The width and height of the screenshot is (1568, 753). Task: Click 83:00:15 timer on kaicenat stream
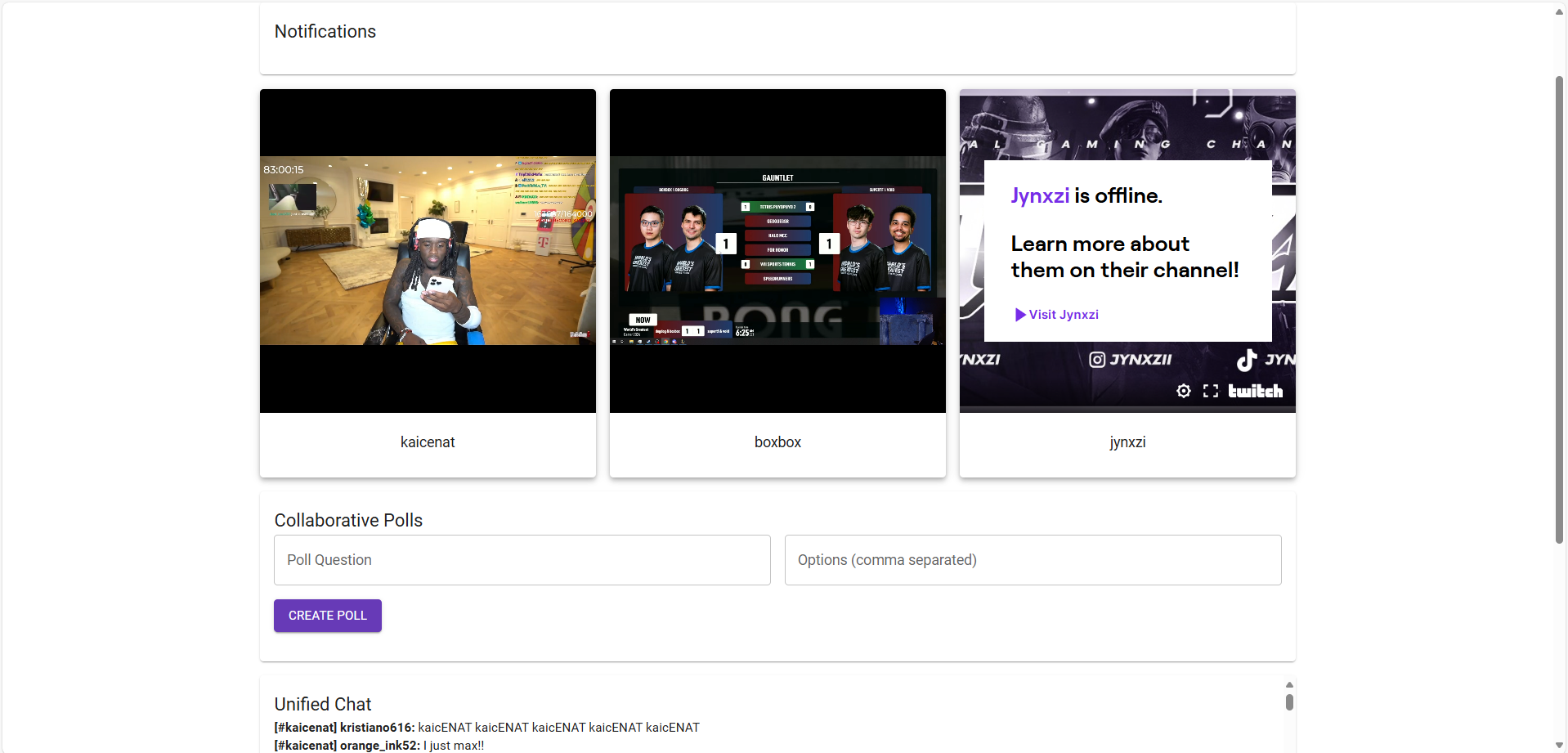pos(284,170)
